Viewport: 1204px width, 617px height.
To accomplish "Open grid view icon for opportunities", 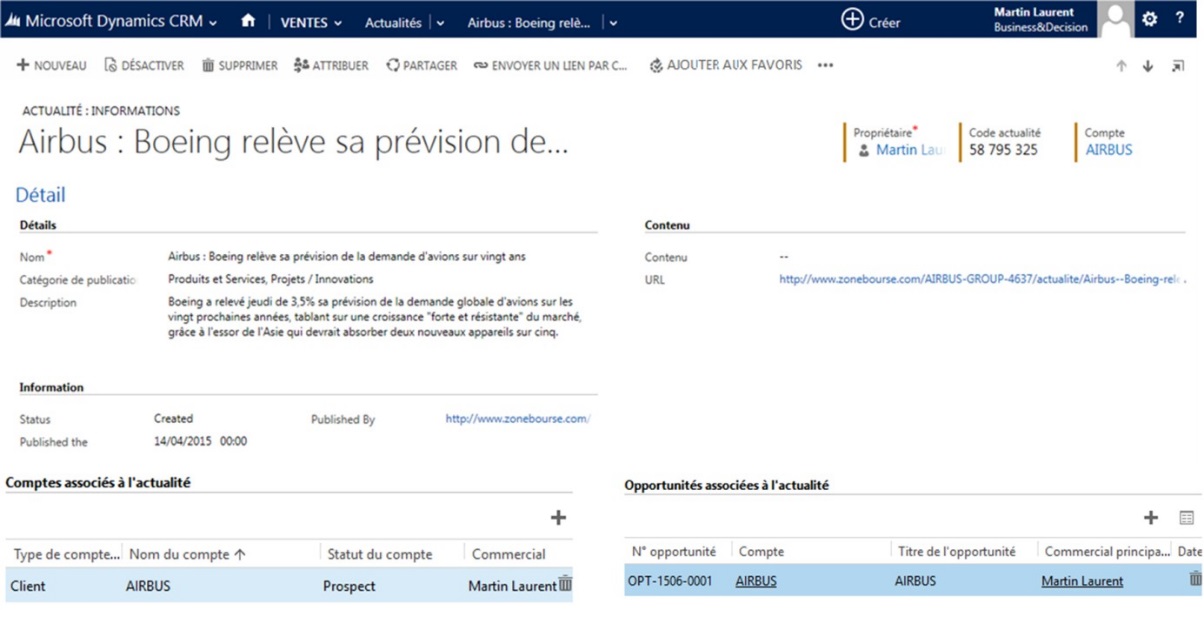I will (1186, 518).
